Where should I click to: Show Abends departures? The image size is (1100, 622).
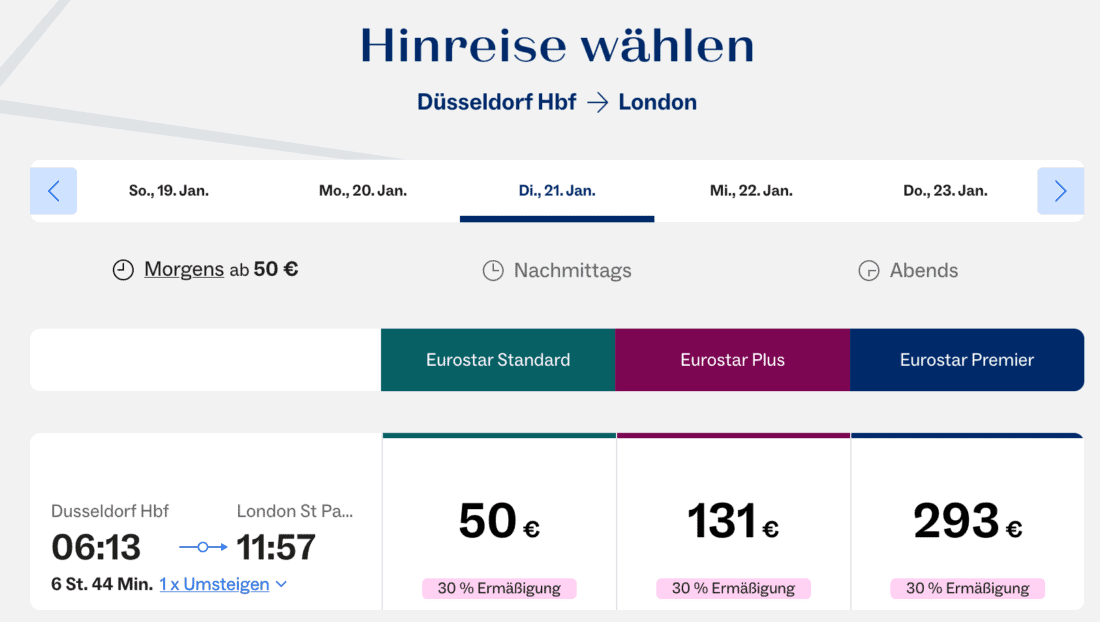point(923,271)
